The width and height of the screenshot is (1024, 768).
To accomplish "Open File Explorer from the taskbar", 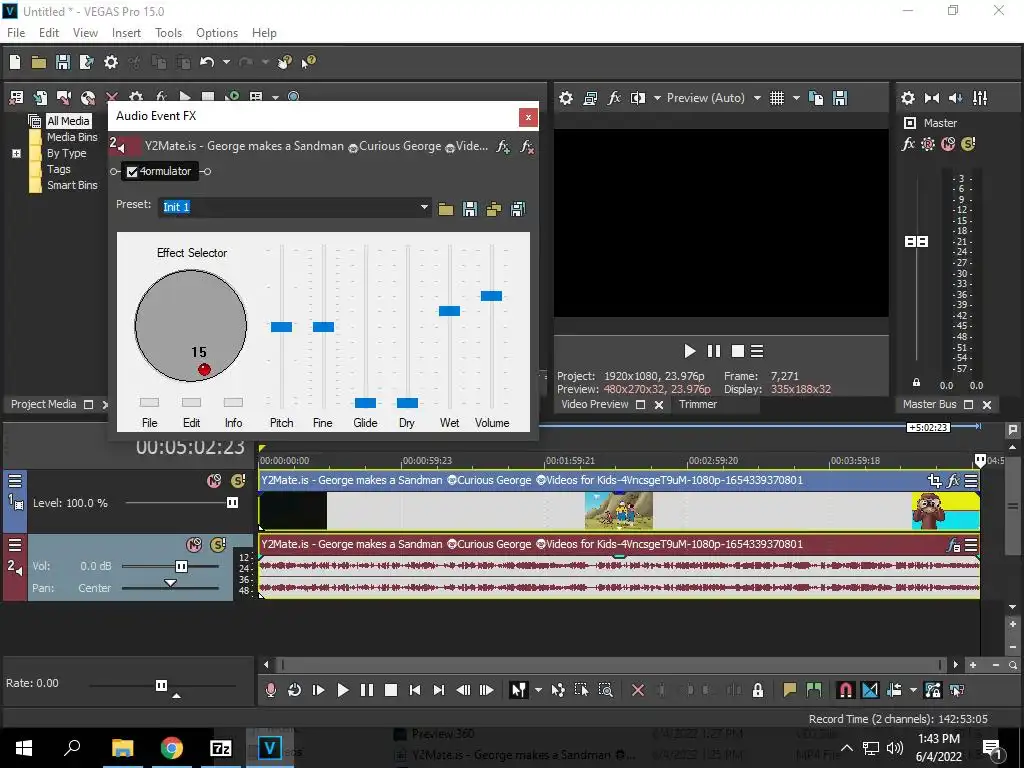I will coord(122,748).
